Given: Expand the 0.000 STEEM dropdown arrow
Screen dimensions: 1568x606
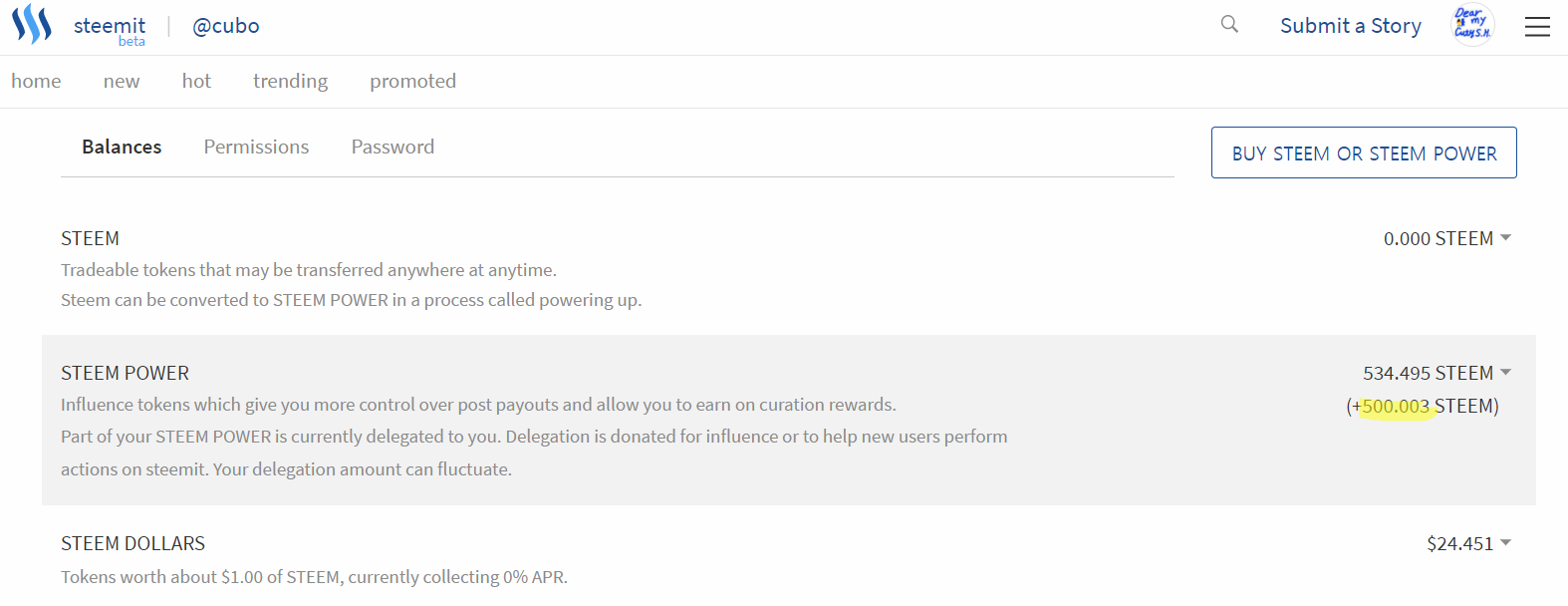Looking at the screenshot, I should 1505,237.
